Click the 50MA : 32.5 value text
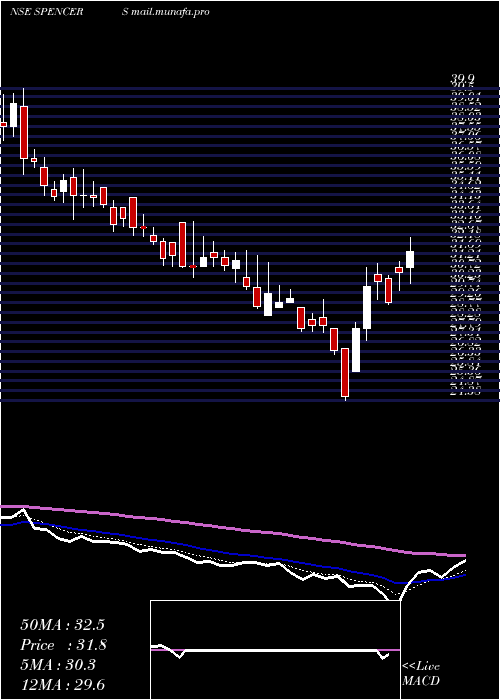This screenshot has height=700, width=500. 62,625
